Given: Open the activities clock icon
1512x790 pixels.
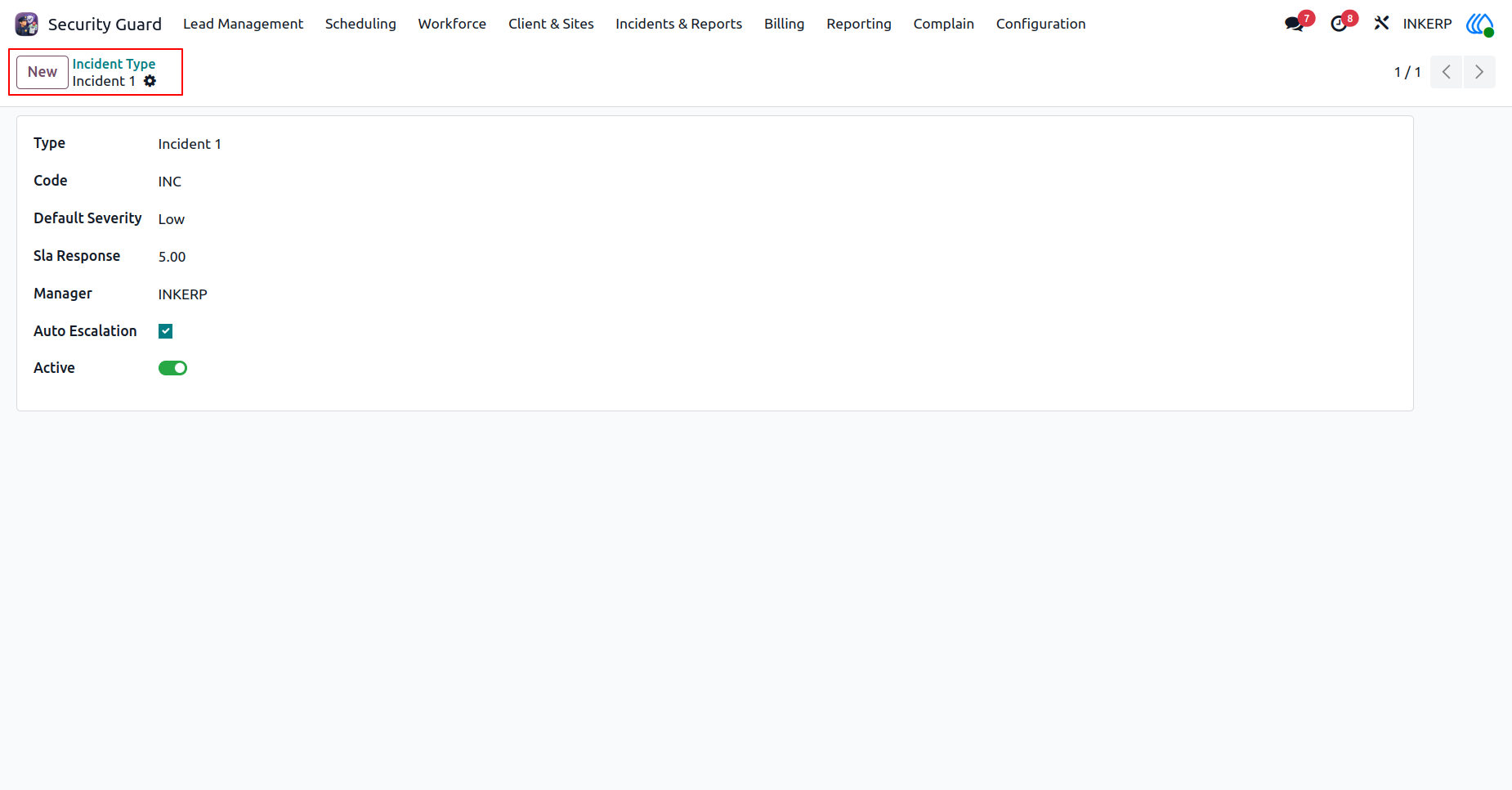Looking at the screenshot, I should pyautogui.click(x=1339, y=24).
